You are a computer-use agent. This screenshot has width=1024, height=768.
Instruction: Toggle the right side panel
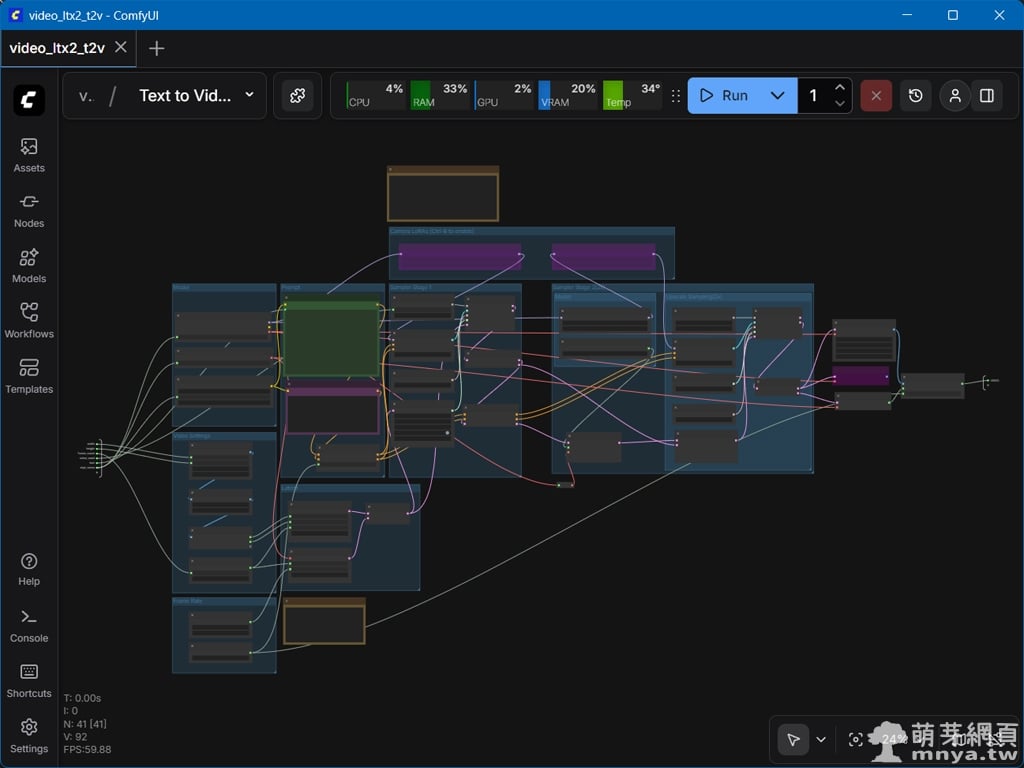(x=987, y=96)
